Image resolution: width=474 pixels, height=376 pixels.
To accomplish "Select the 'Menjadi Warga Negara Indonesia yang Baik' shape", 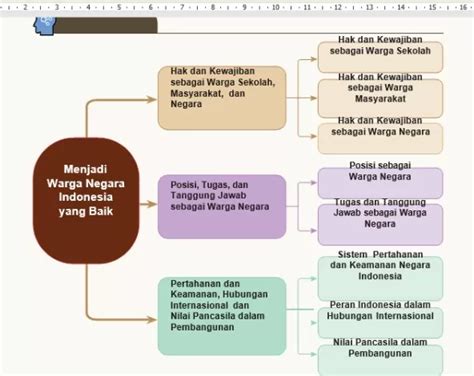I will click(86, 201).
